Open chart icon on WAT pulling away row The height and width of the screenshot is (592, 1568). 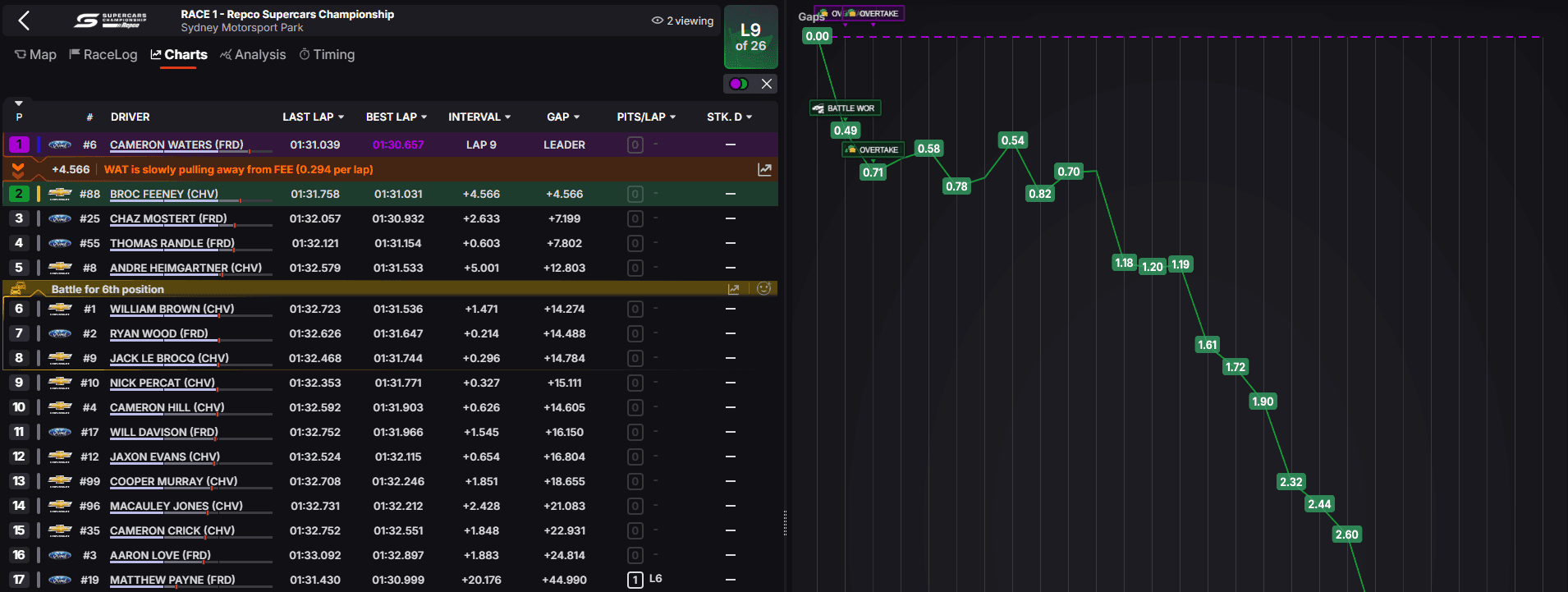[x=764, y=169]
